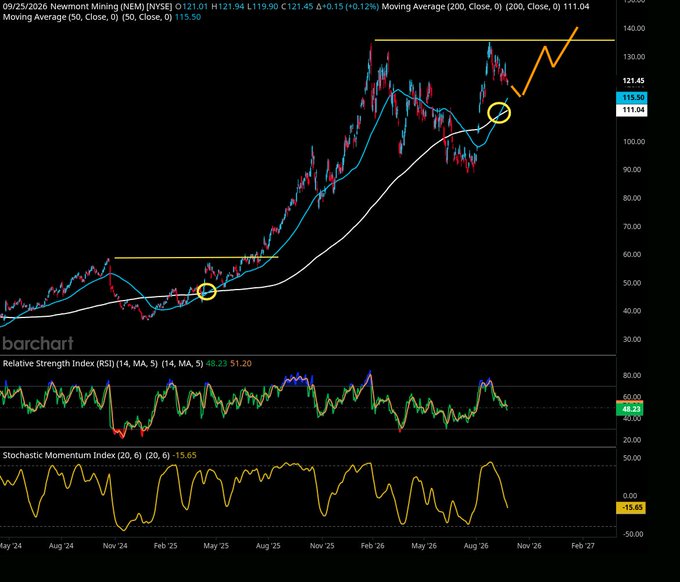Viewport: 680px width, 582px height.
Task: Click the L119.90 low price value
Action: pyautogui.click(x=262, y=7)
